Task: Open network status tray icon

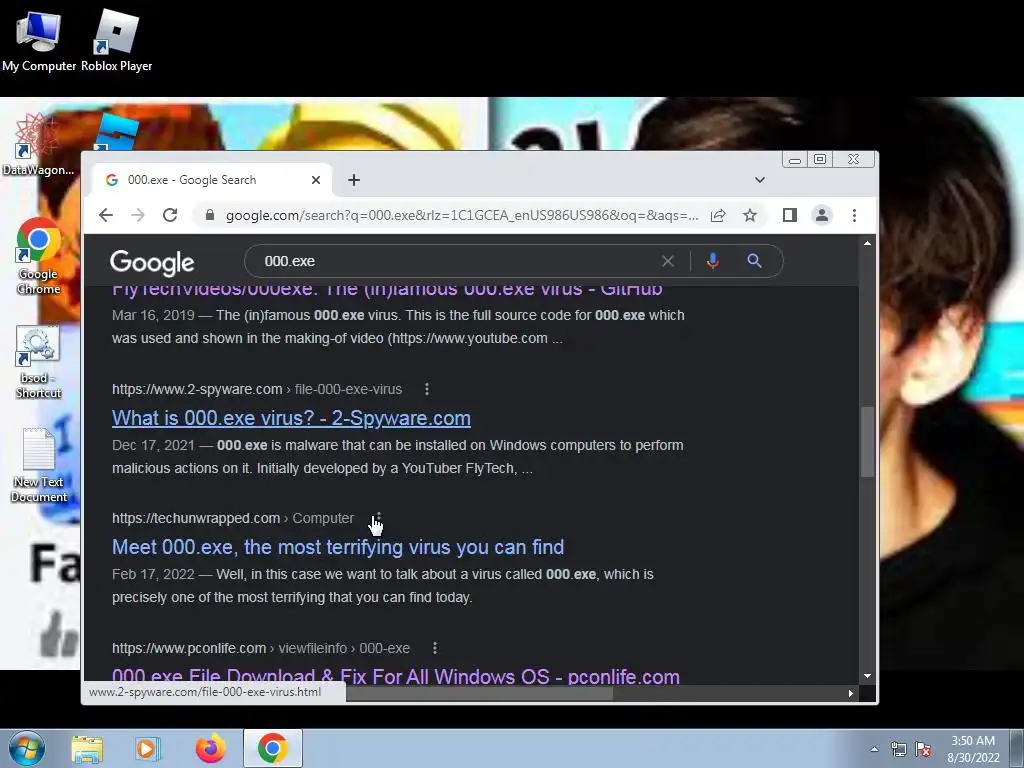Action: tap(899, 749)
